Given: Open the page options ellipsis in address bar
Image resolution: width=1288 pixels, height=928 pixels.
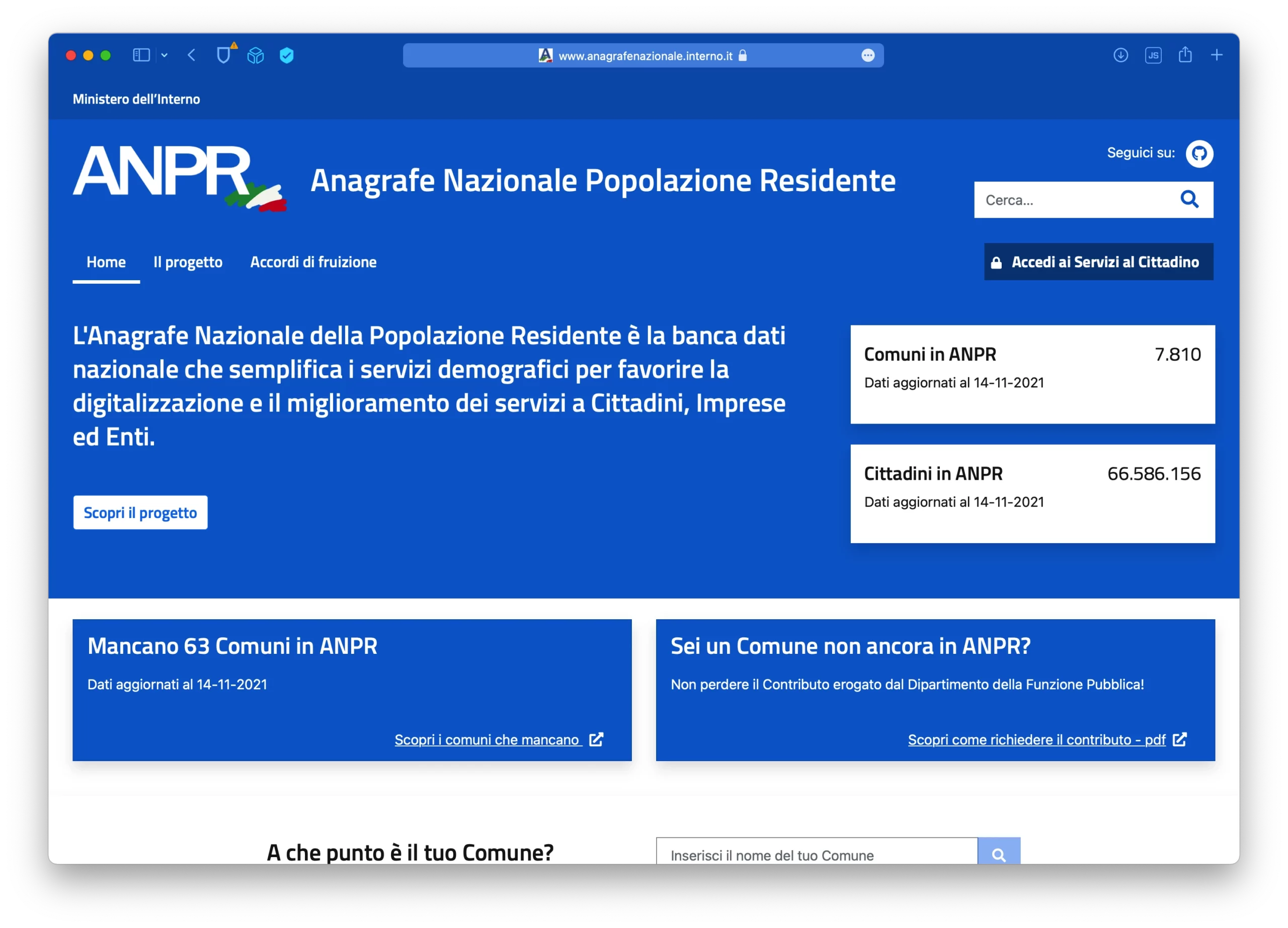Looking at the screenshot, I should tap(868, 56).
